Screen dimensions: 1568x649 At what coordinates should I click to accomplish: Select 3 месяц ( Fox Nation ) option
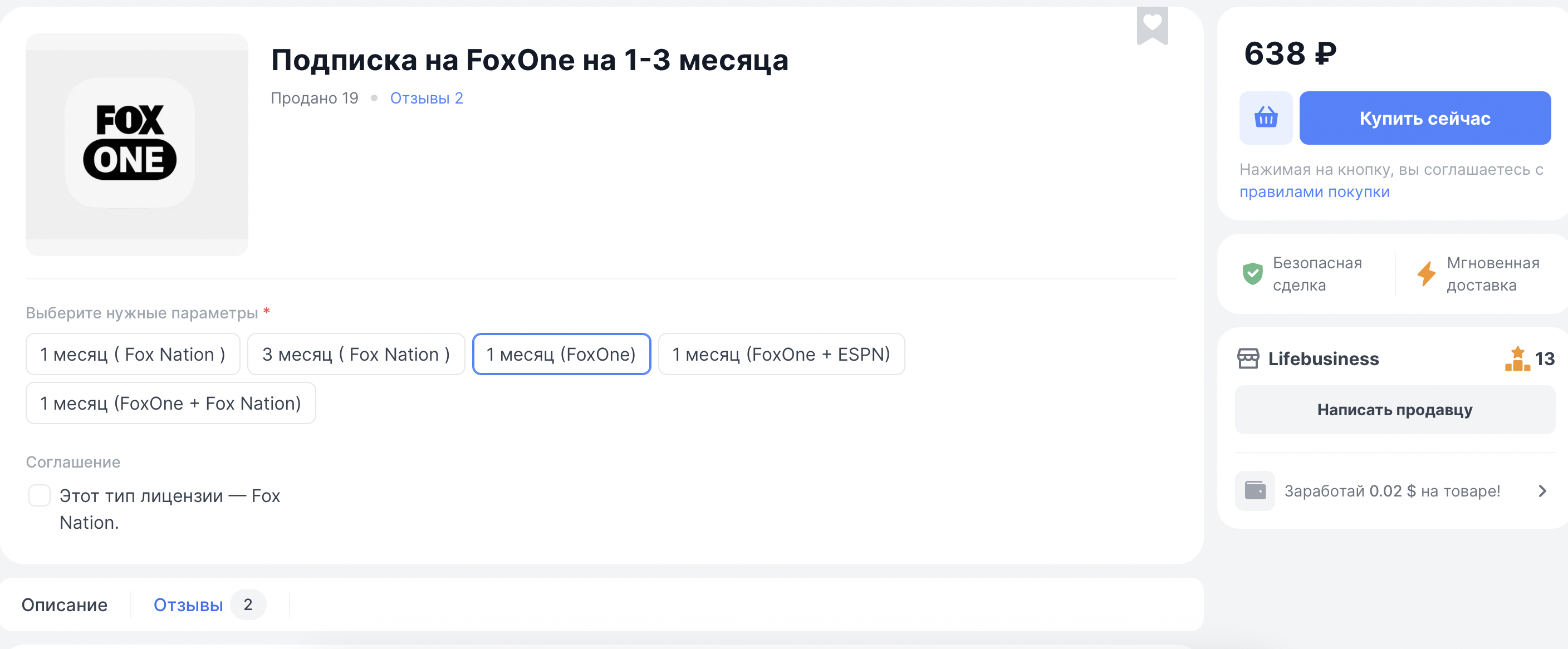tap(356, 354)
